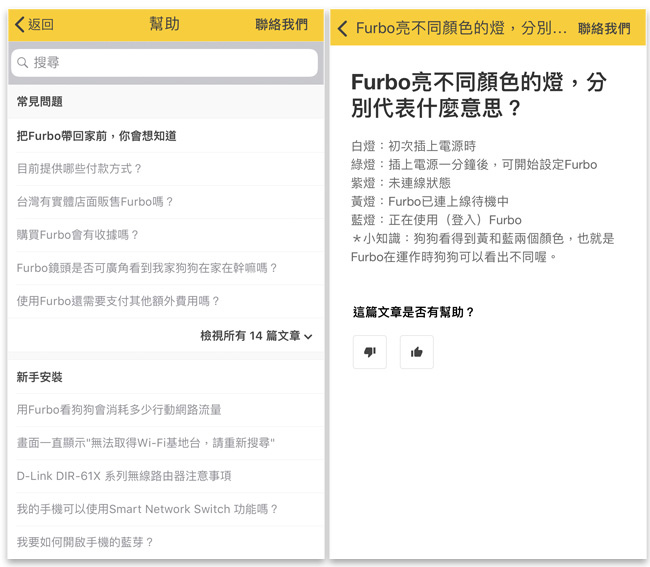Open 目前提供哪些付款方式？ article

pos(166,169)
